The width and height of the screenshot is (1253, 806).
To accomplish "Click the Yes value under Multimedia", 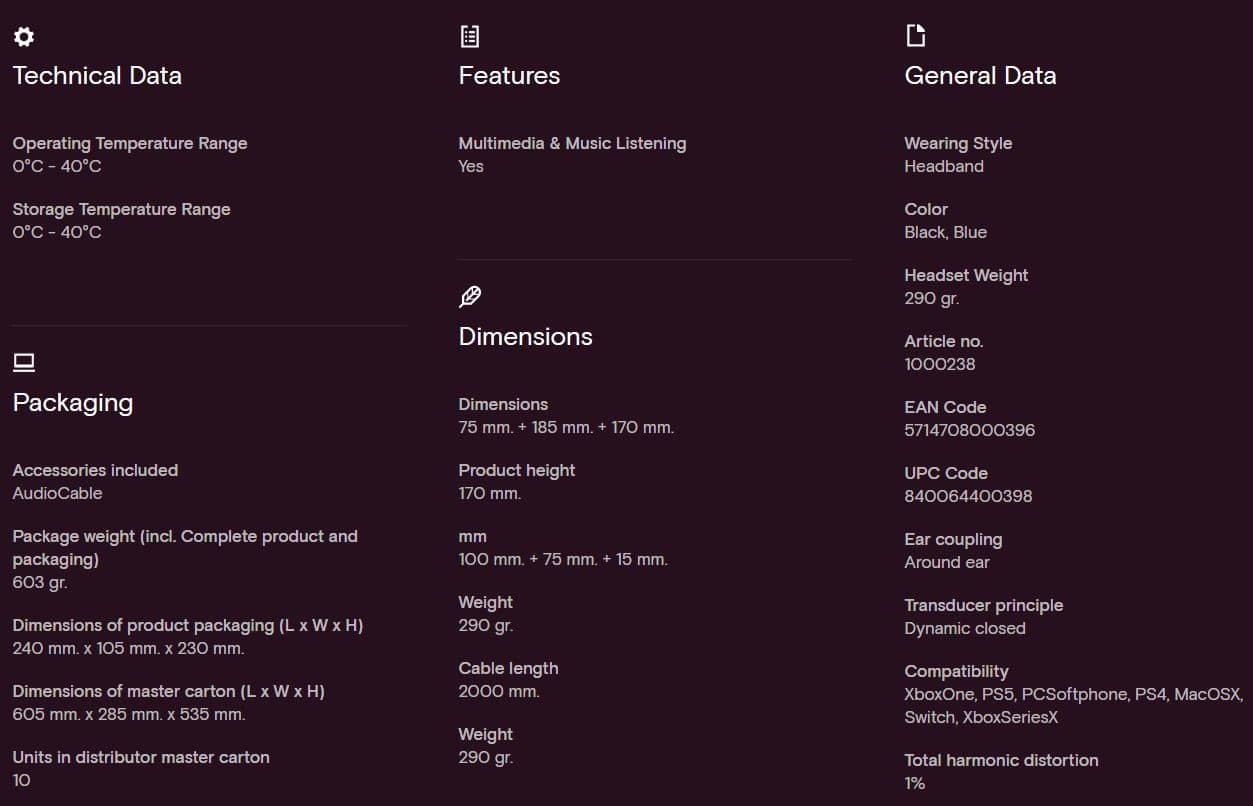I will [471, 166].
